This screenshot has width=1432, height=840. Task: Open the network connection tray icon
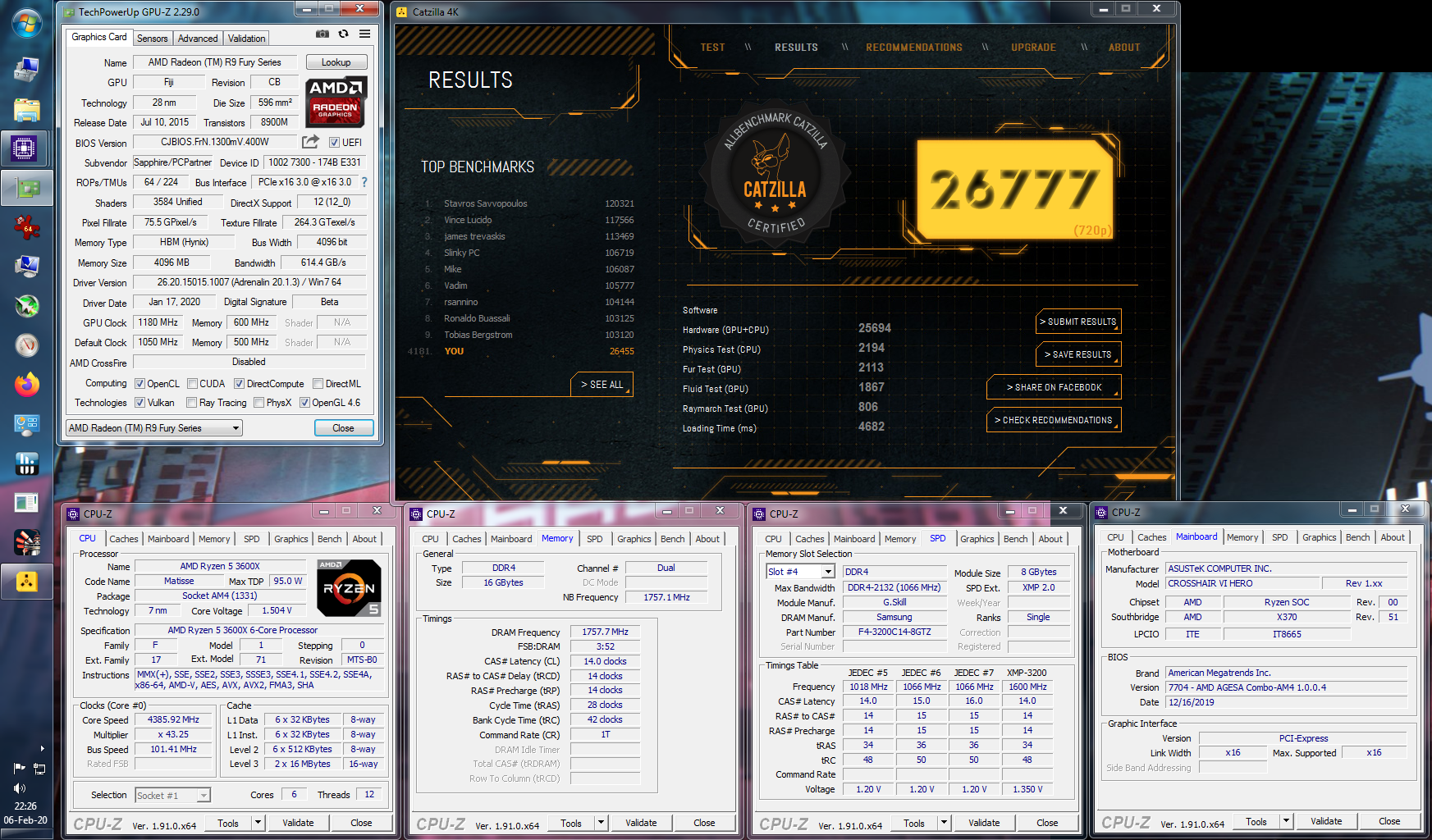coord(39,769)
